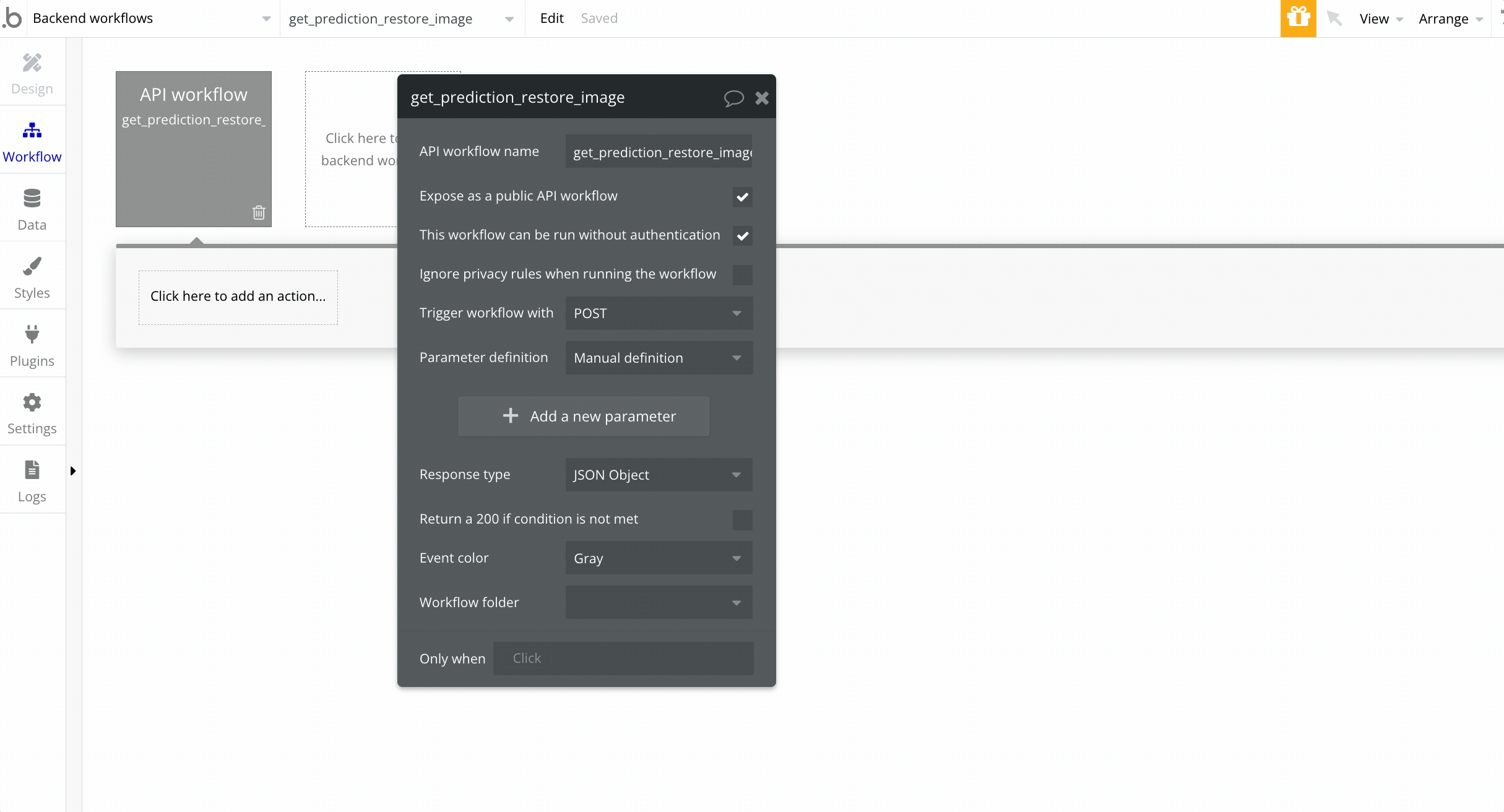This screenshot has height=812, width=1504.
Task: Open Trigger workflow with POST dropdown
Action: coord(659,313)
